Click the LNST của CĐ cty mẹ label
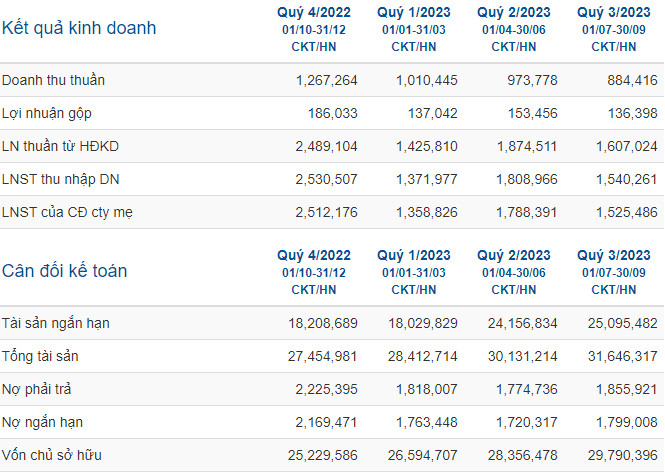The height and width of the screenshot is (474, 665). tap(67, 212)
